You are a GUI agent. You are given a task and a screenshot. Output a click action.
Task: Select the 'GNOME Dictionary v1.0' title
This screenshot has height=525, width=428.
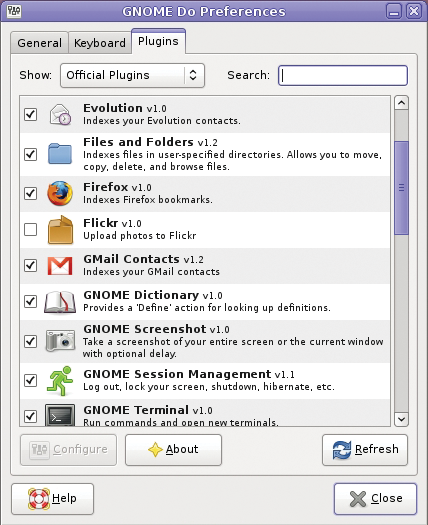153,295
